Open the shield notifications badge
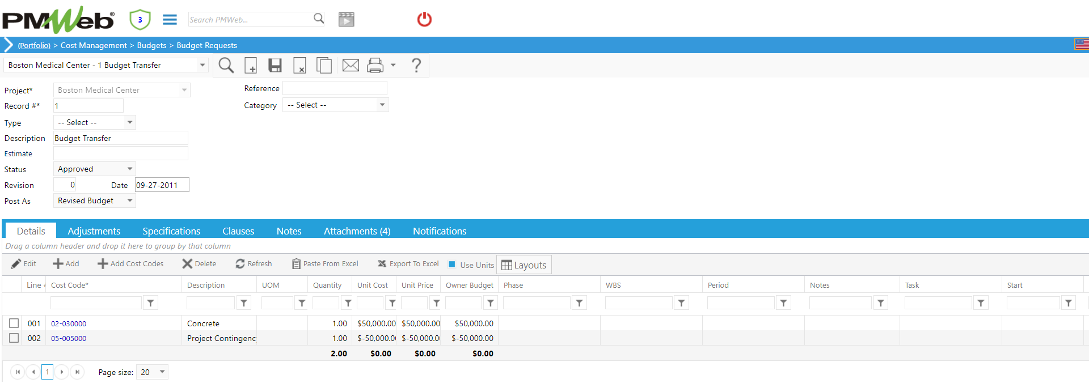 [140, 19]
